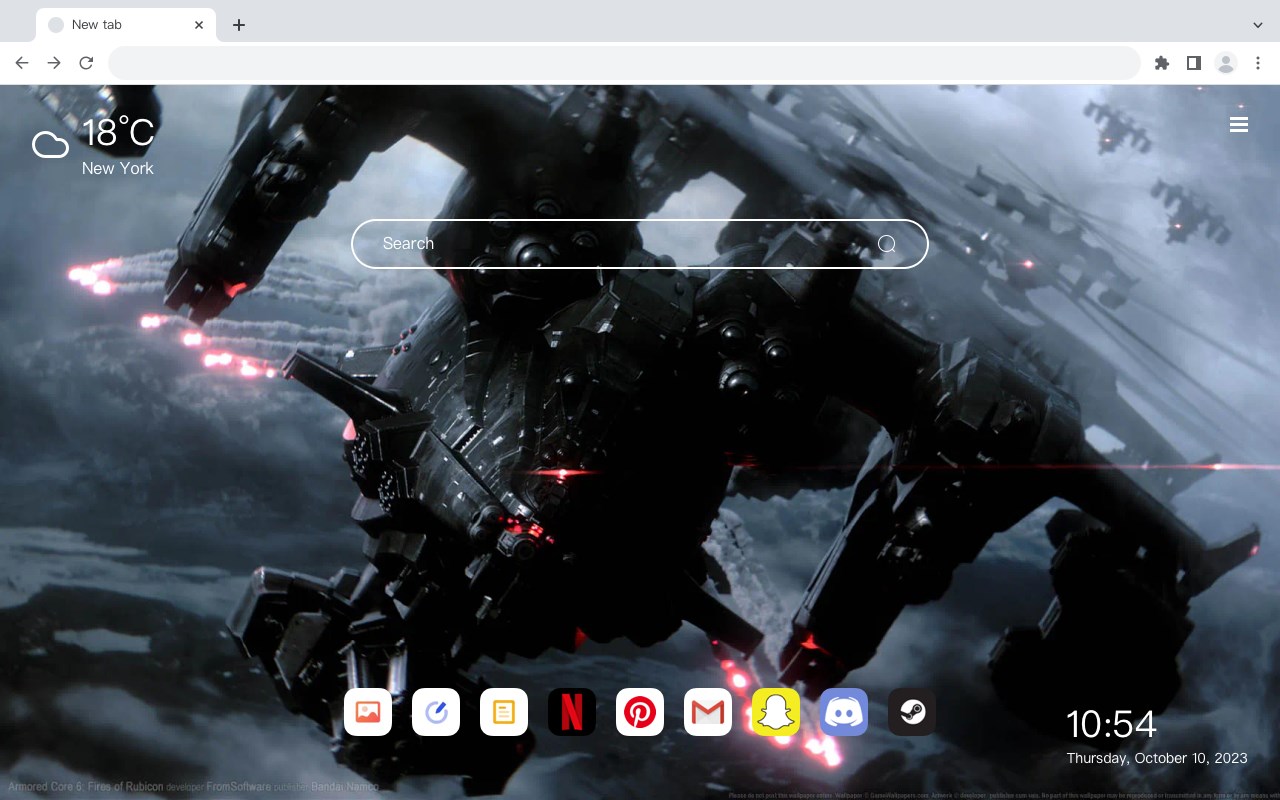Viewport: 1280px width, 800px height.
Task: Open the blue circular task shortcut icon
Action: click(436, 712)
